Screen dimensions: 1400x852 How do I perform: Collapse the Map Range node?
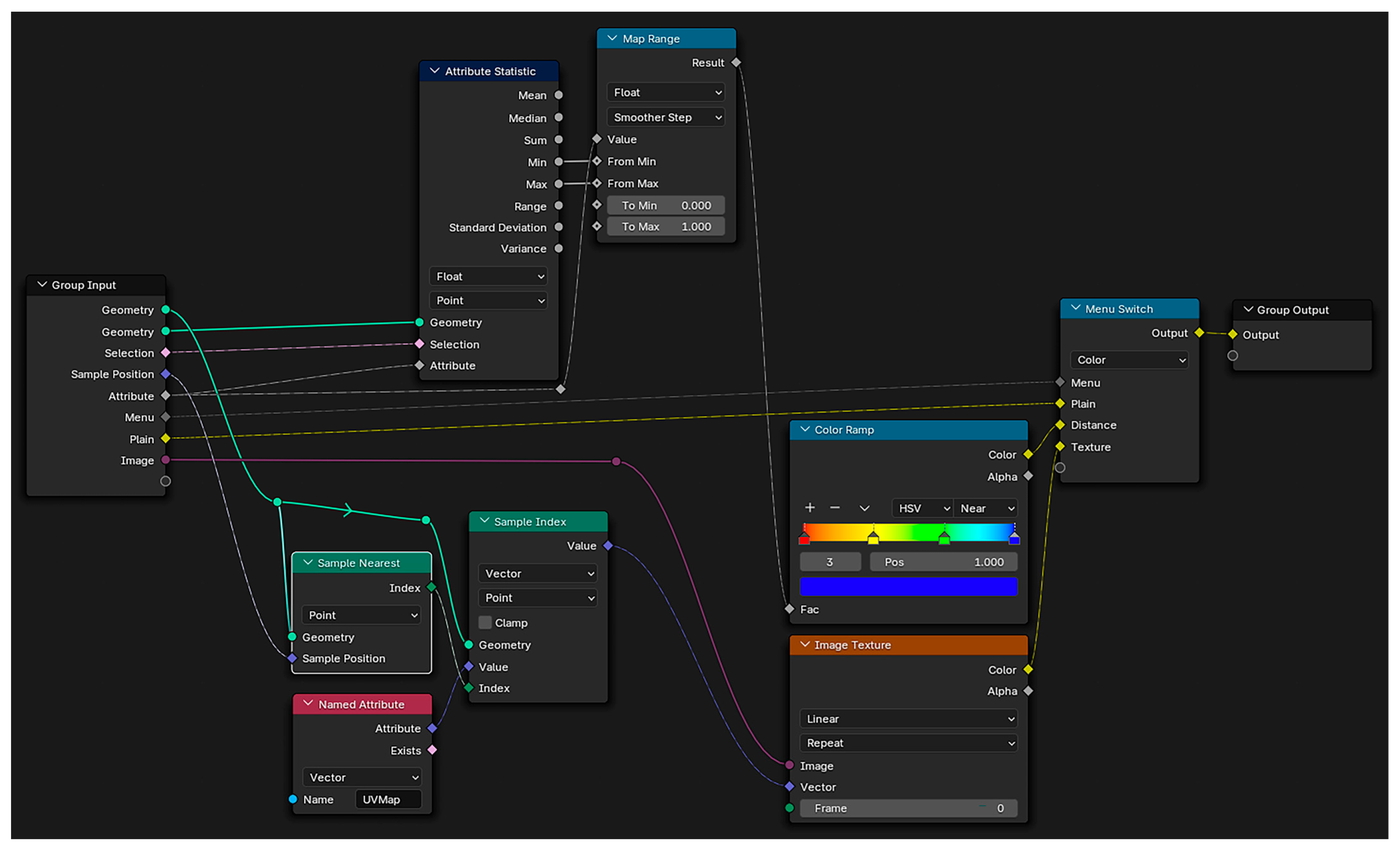tap(612, 39)
